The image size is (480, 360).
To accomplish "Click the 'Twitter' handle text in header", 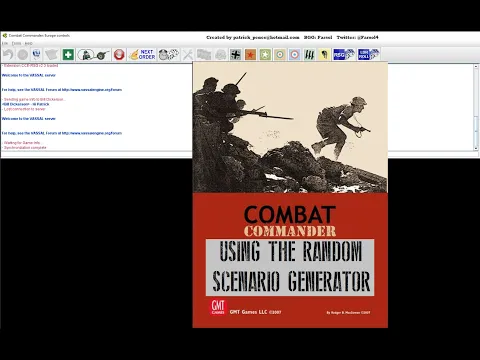I will (x=357, y=37).
